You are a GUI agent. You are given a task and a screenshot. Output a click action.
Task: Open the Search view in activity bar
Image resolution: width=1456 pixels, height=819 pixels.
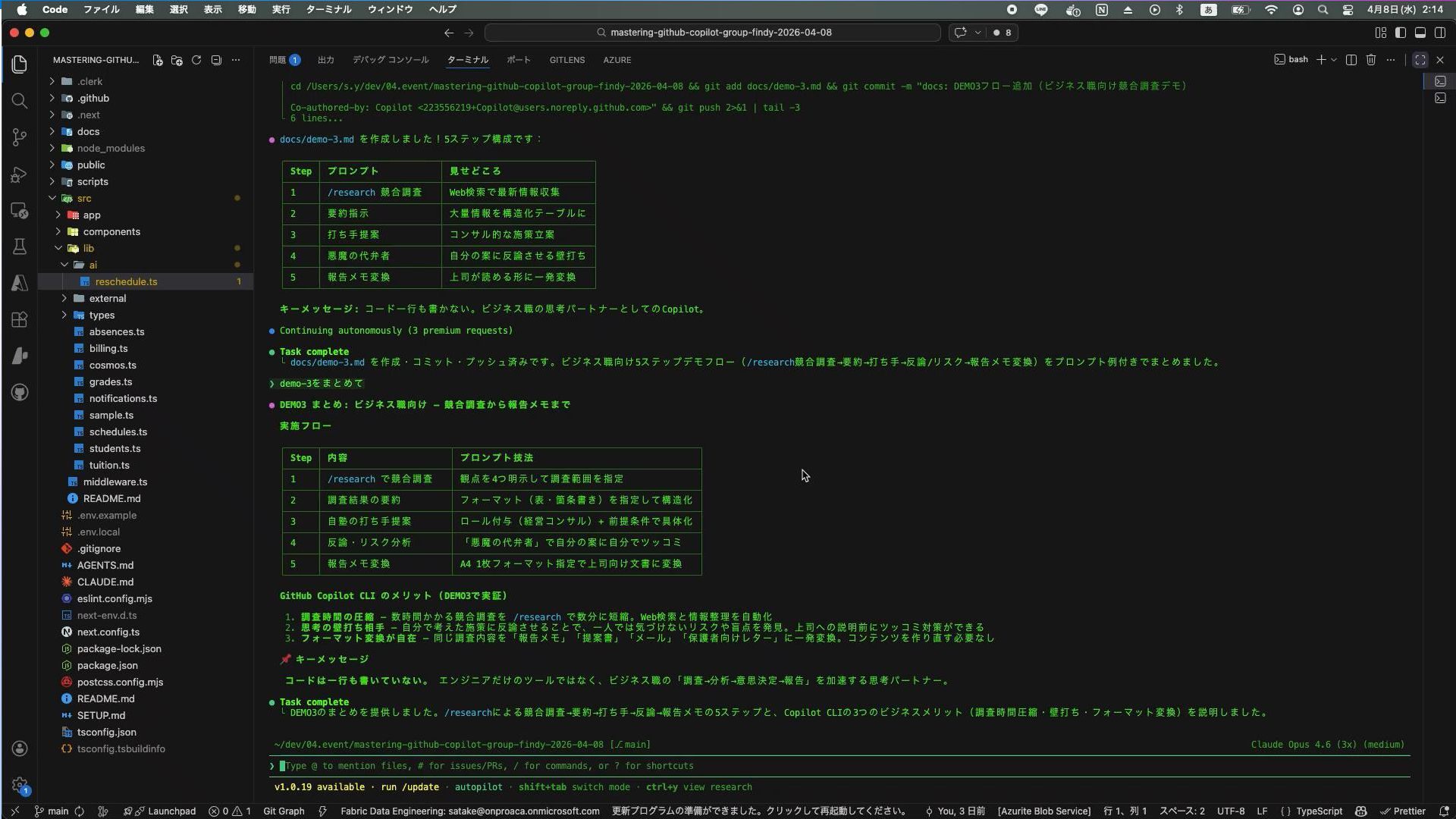tap(20, 101)
